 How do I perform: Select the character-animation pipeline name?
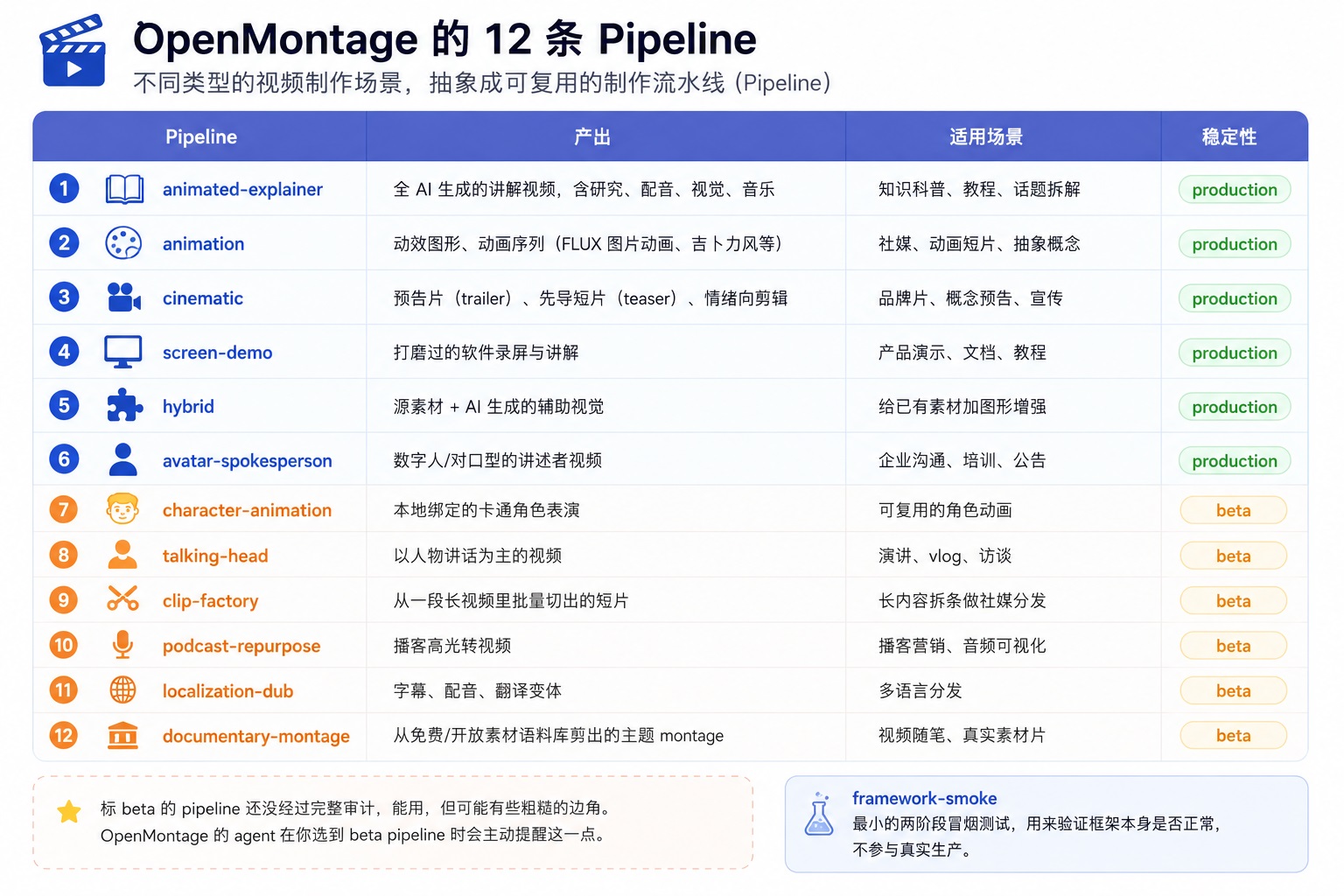coord(247,510)
